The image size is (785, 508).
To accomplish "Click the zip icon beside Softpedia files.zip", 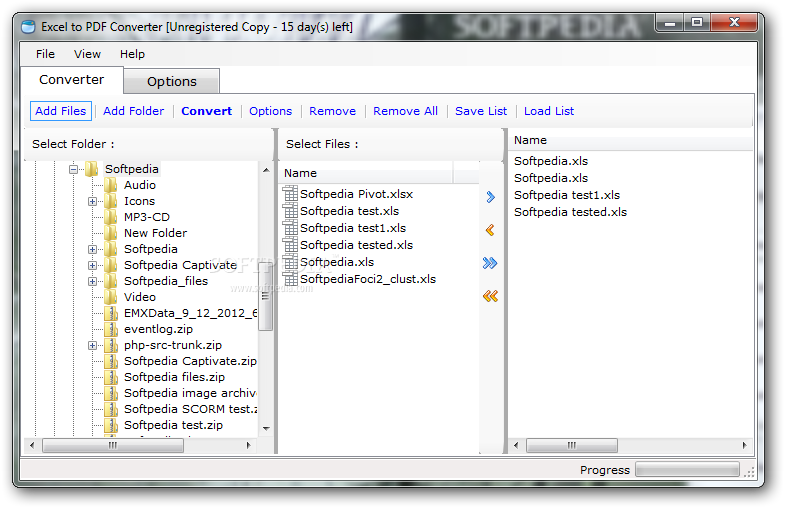I will [111, 377].
